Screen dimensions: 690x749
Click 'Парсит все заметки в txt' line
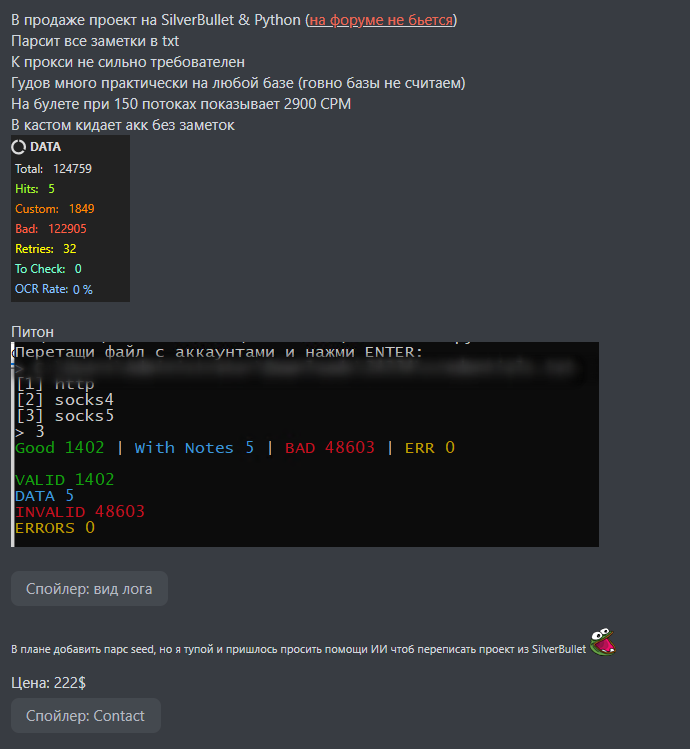coord(95,41)
